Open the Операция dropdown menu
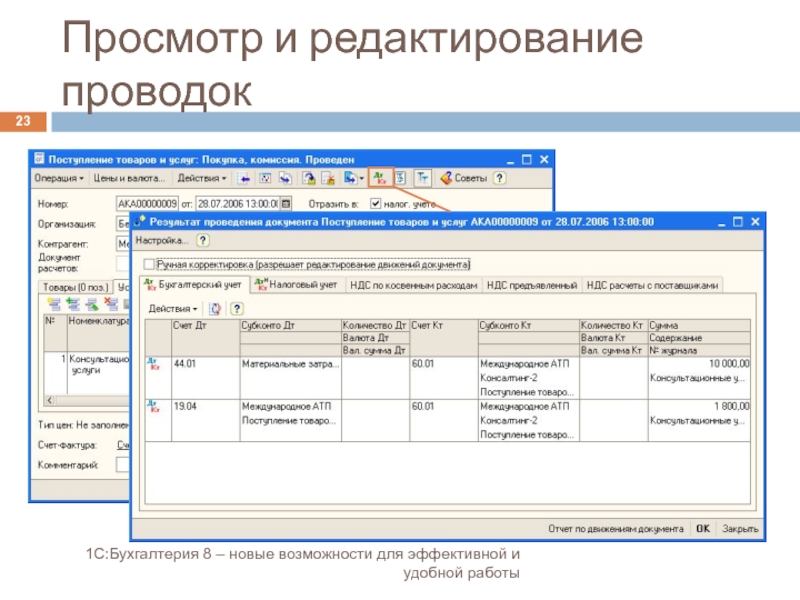This screenshot has width=800, height=600. click(x=59, y=178)
